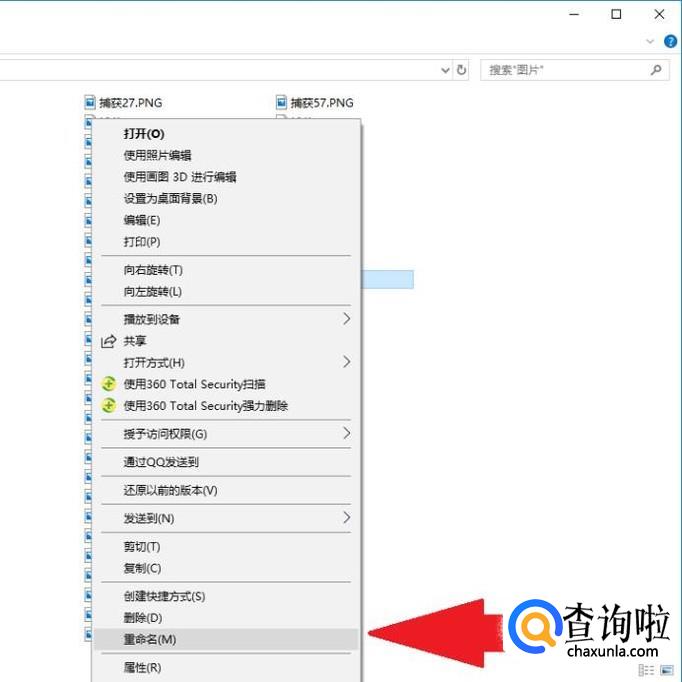Select 剪切(T) to cut file
The image size is (682, 682).
pyautogui.click(x=226, y=547)
